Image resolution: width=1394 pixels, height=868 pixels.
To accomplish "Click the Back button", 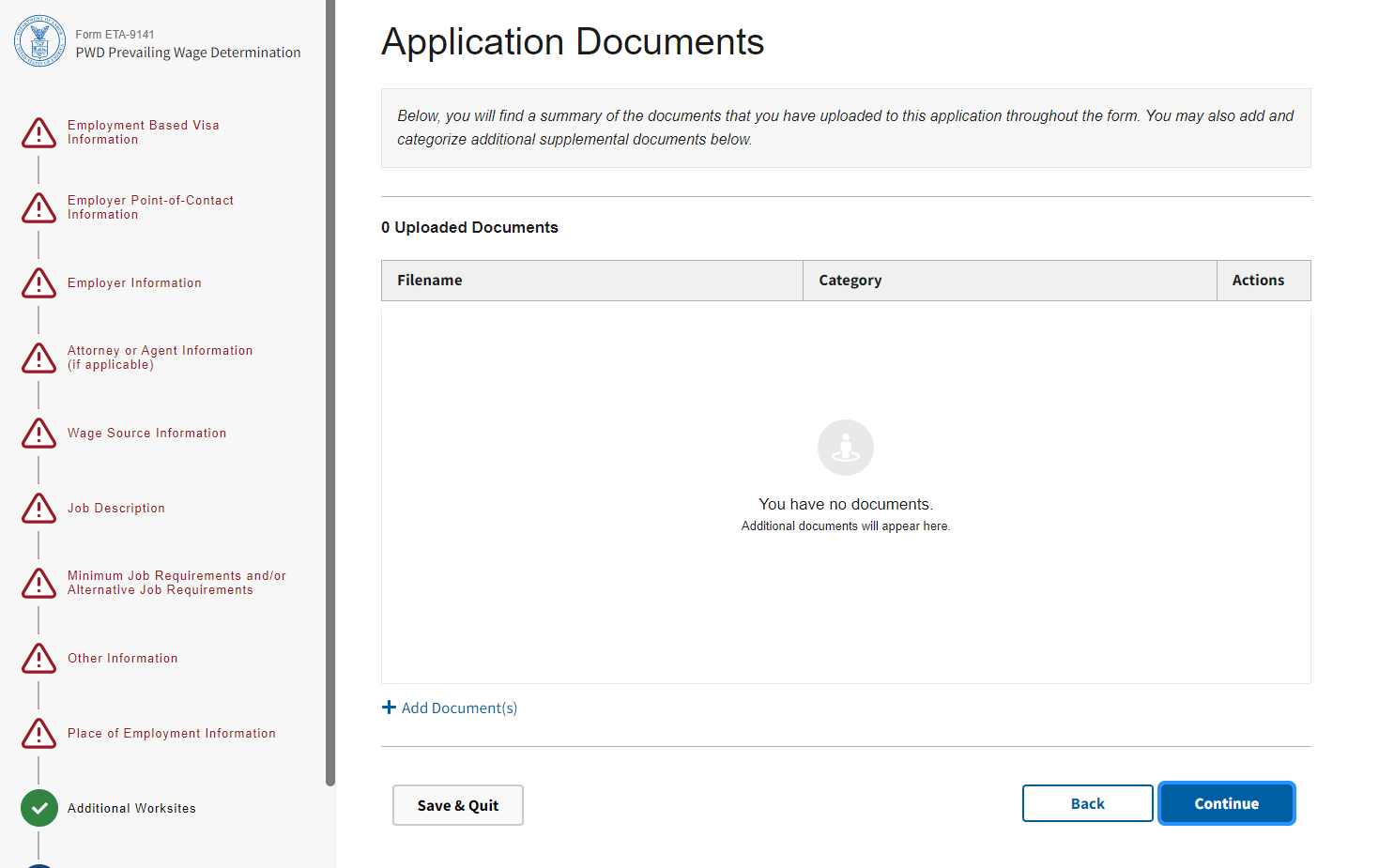I will pyautogui.click(x=1087, y=803).
